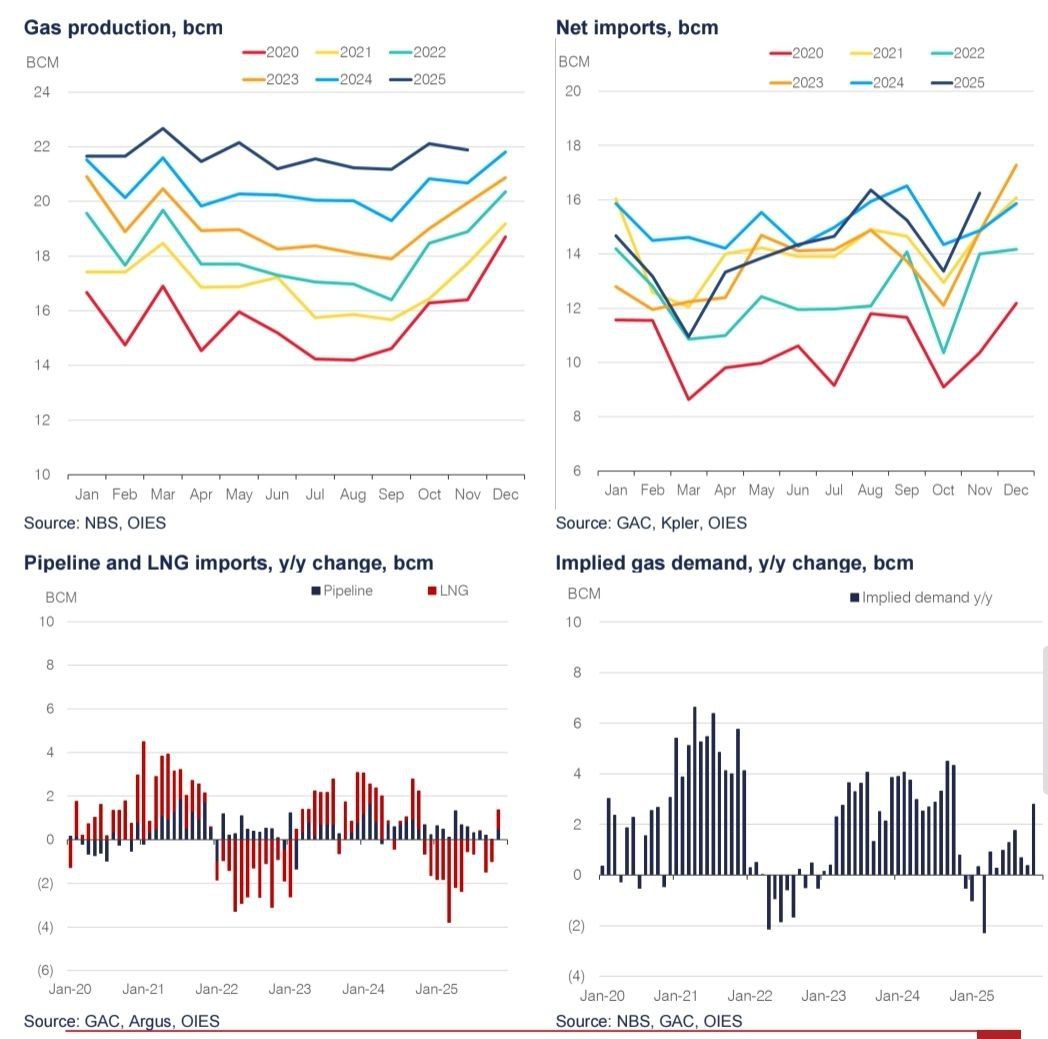Click the Jan-25 label on the Pipeline and LNG chart
Screen dimensions: 1048x1039
(x=436, y=989)
